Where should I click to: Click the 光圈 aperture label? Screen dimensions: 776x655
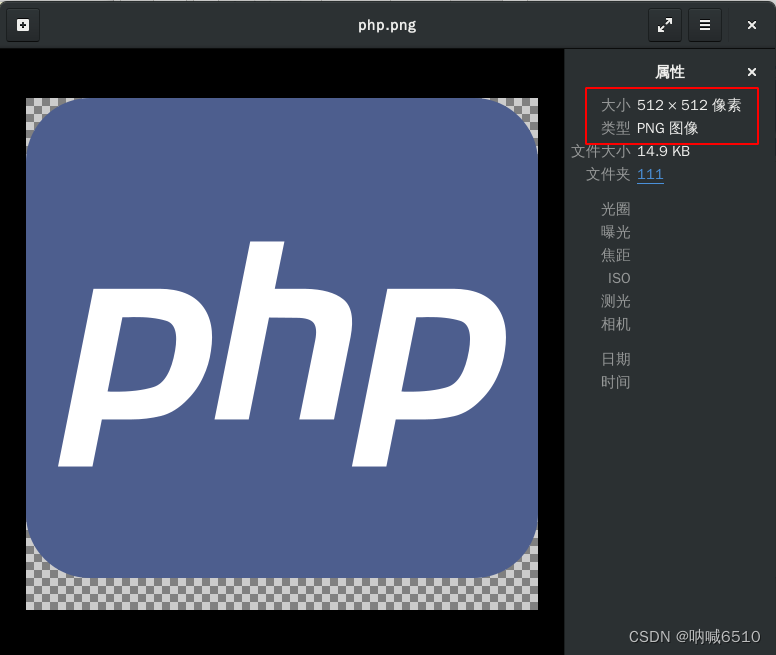[x=616, y=209]
